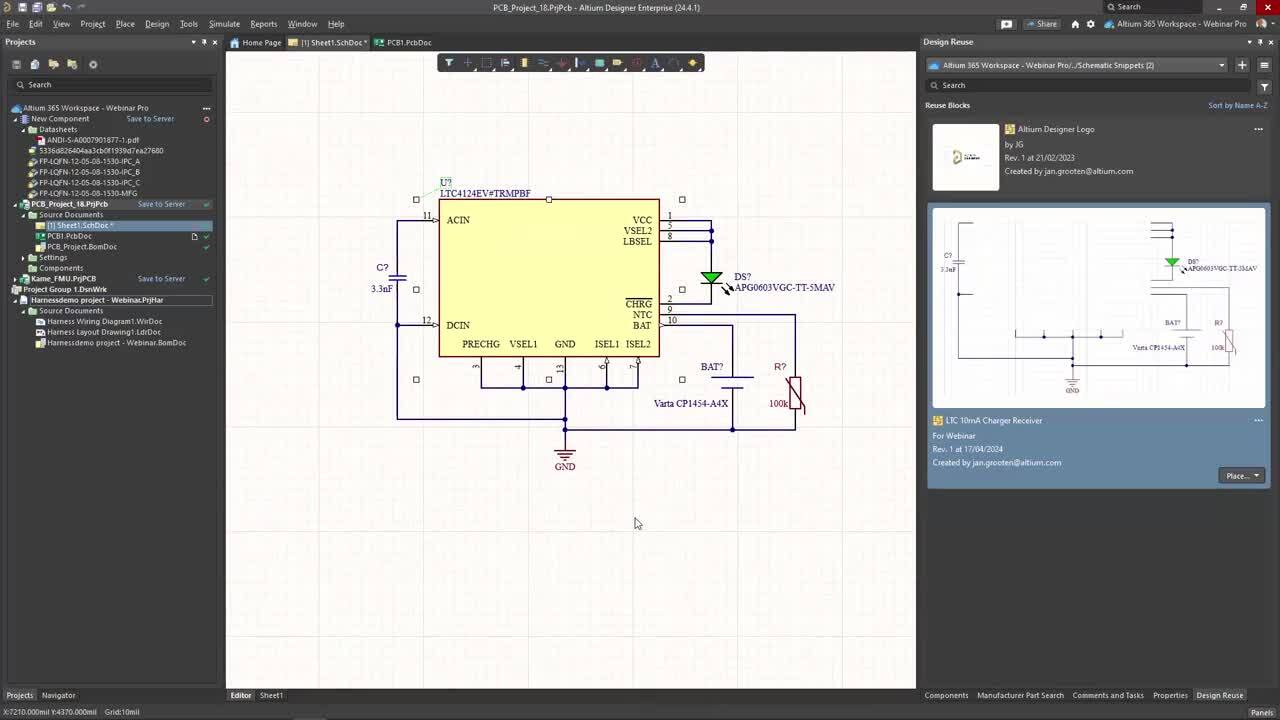Open the notifications comment icon
The image size is (1280, 720).
click(1007, 24)
